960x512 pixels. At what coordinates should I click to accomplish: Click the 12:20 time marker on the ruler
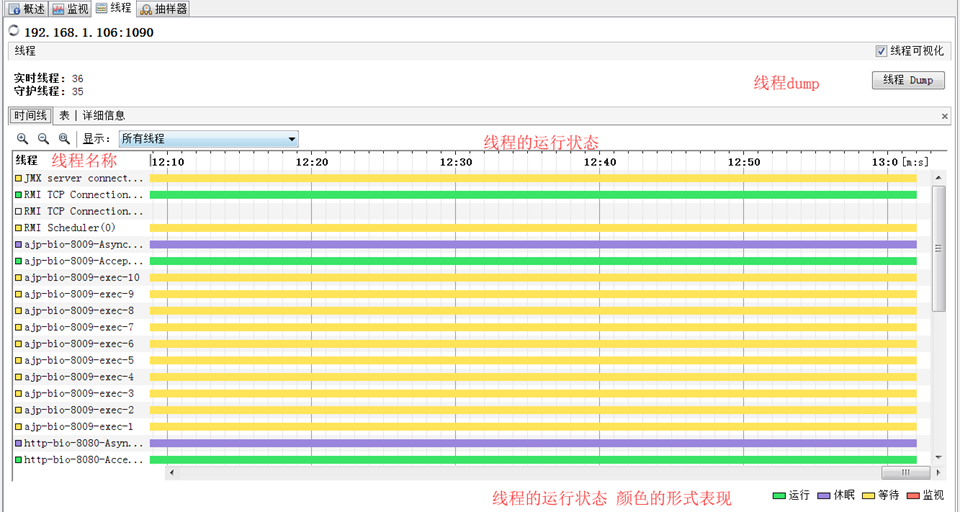(x=312, y=162)
